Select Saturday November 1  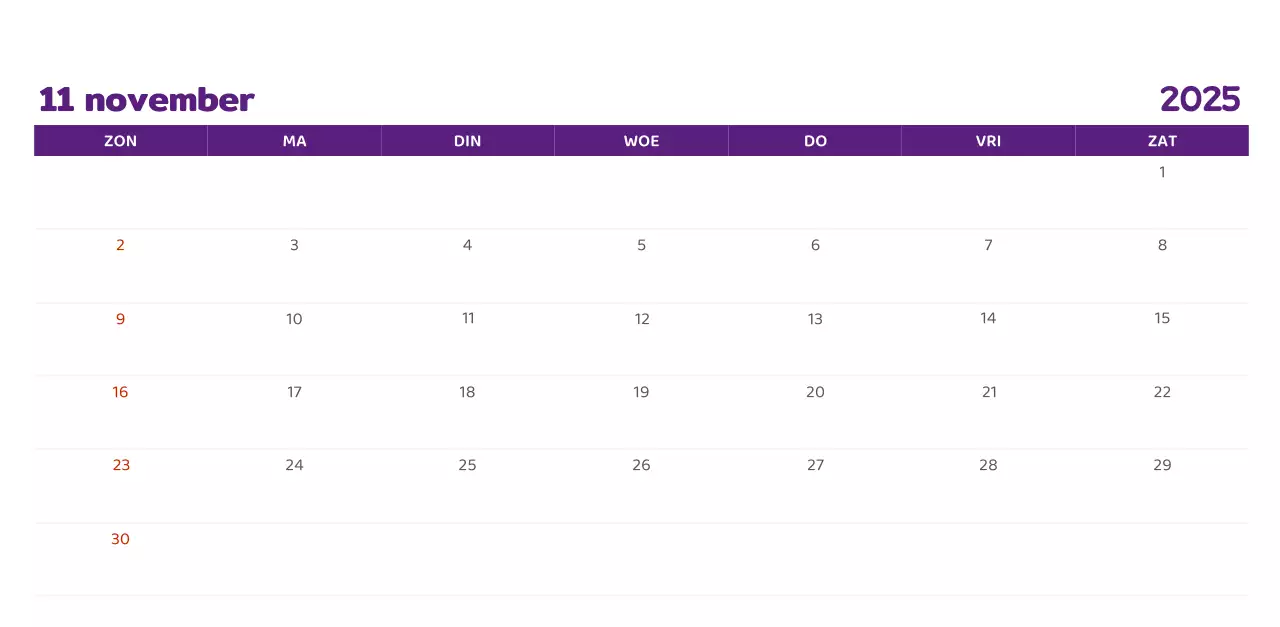click(1162, 172)
